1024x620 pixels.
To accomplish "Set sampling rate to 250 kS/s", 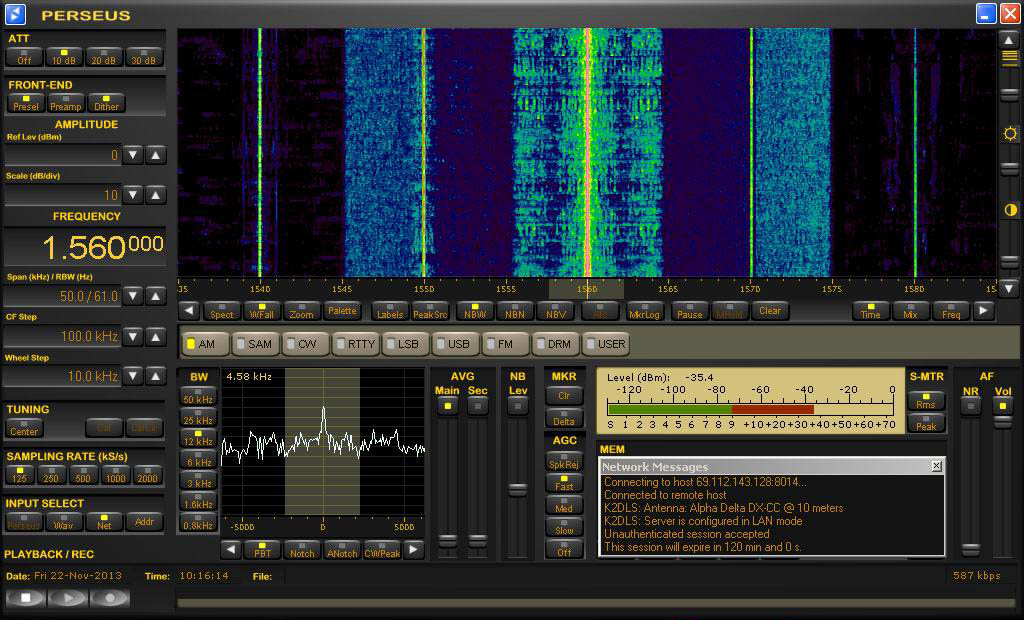I will tap(51, 475).
